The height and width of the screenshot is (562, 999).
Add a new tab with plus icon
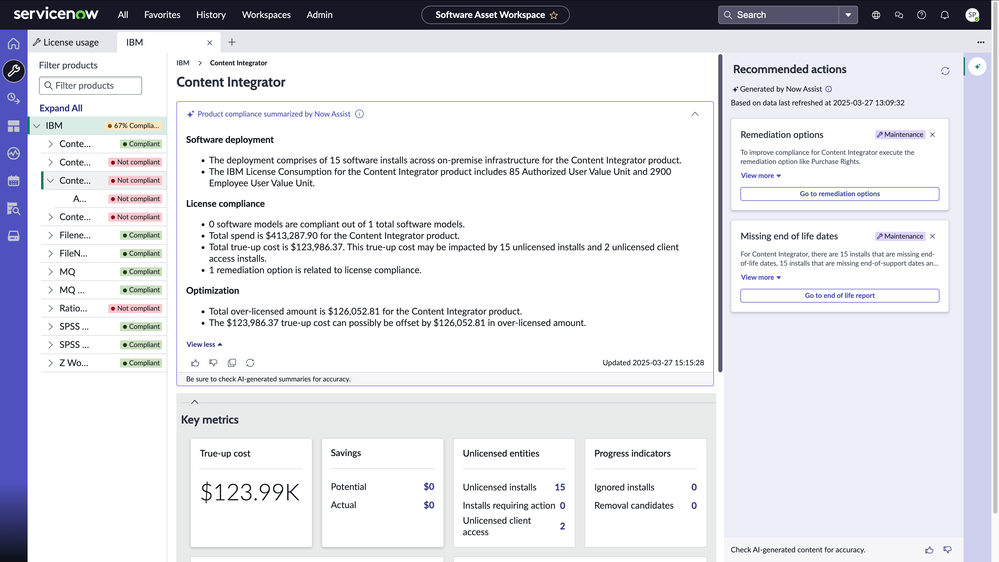coord(232,42)
